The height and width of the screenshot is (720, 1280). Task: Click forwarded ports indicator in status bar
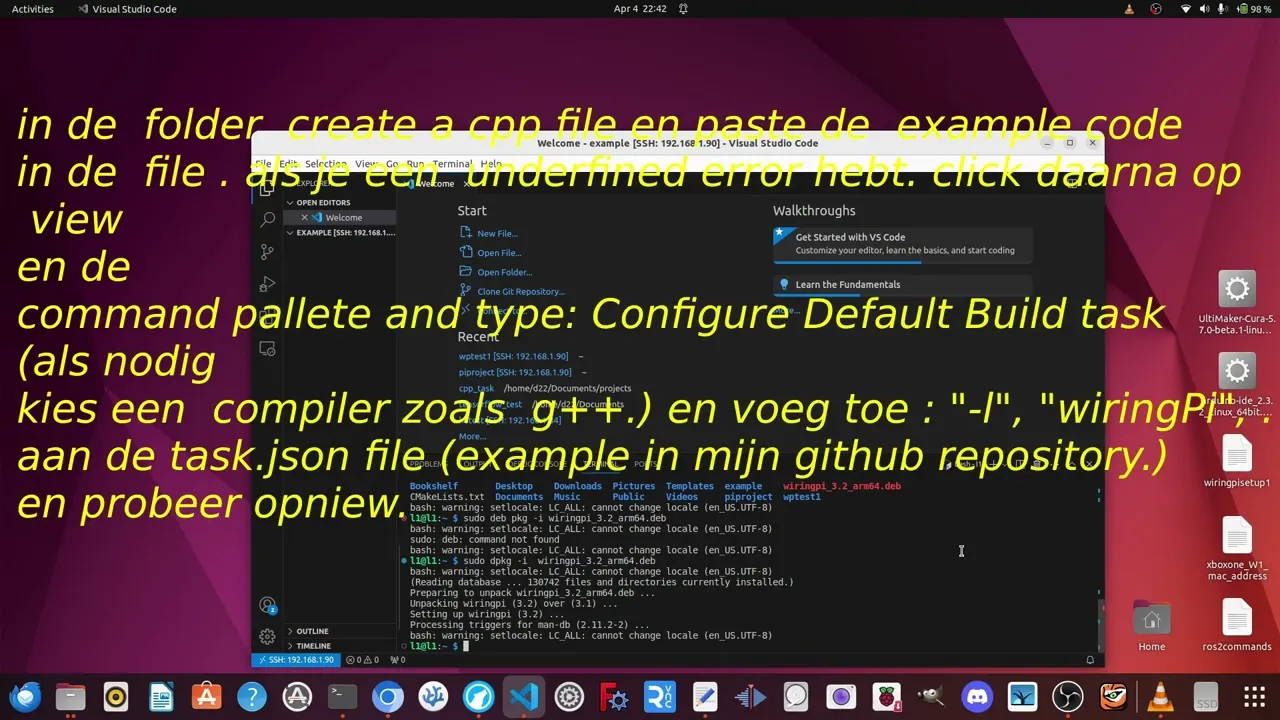(x=397, y=660)
